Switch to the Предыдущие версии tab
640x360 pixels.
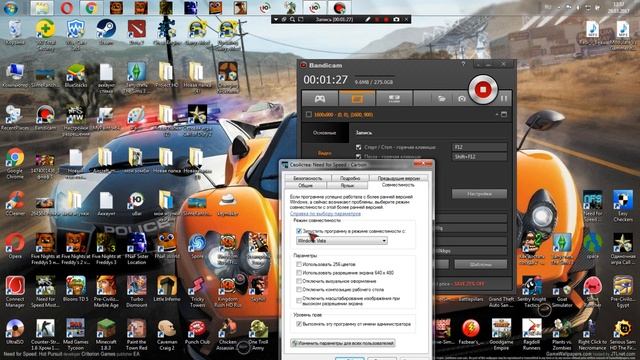point(398,178)
